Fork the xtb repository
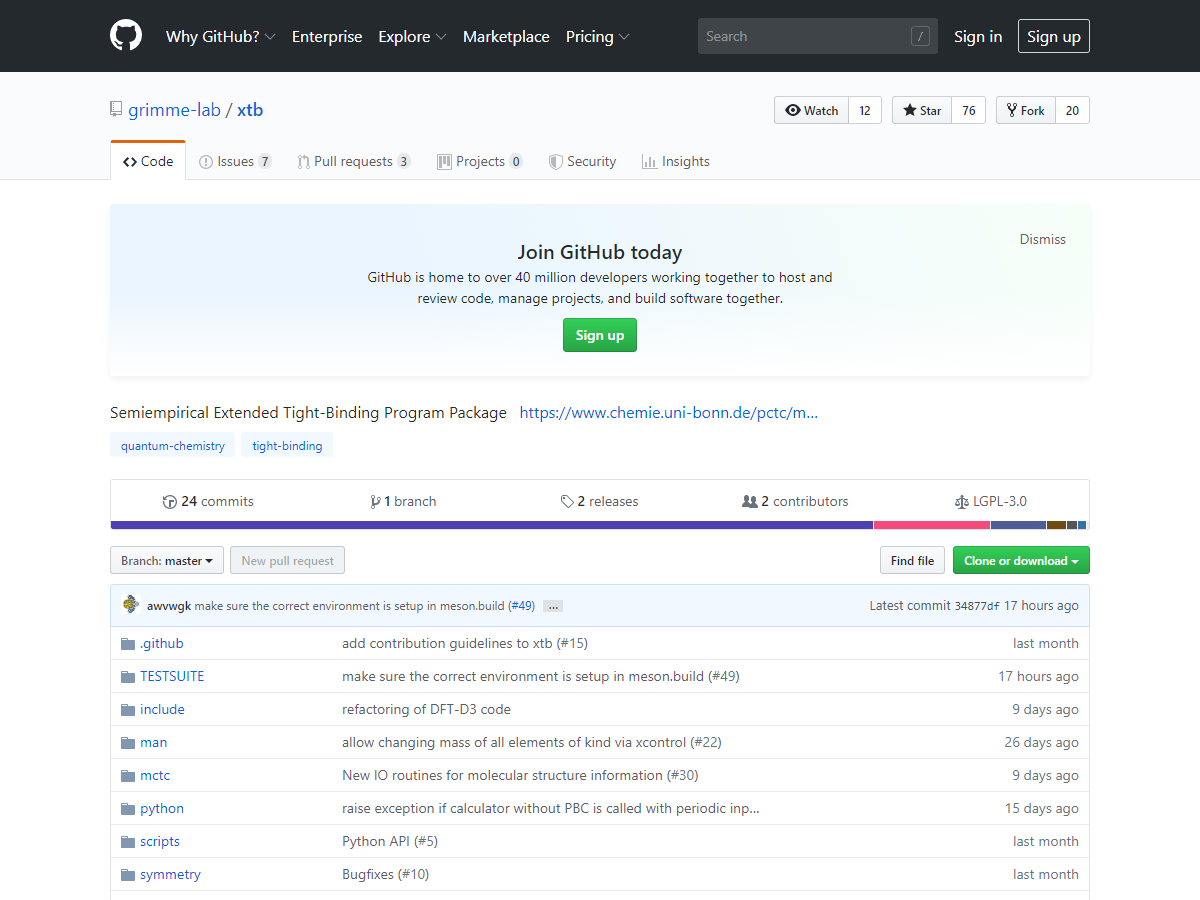 1025,110
